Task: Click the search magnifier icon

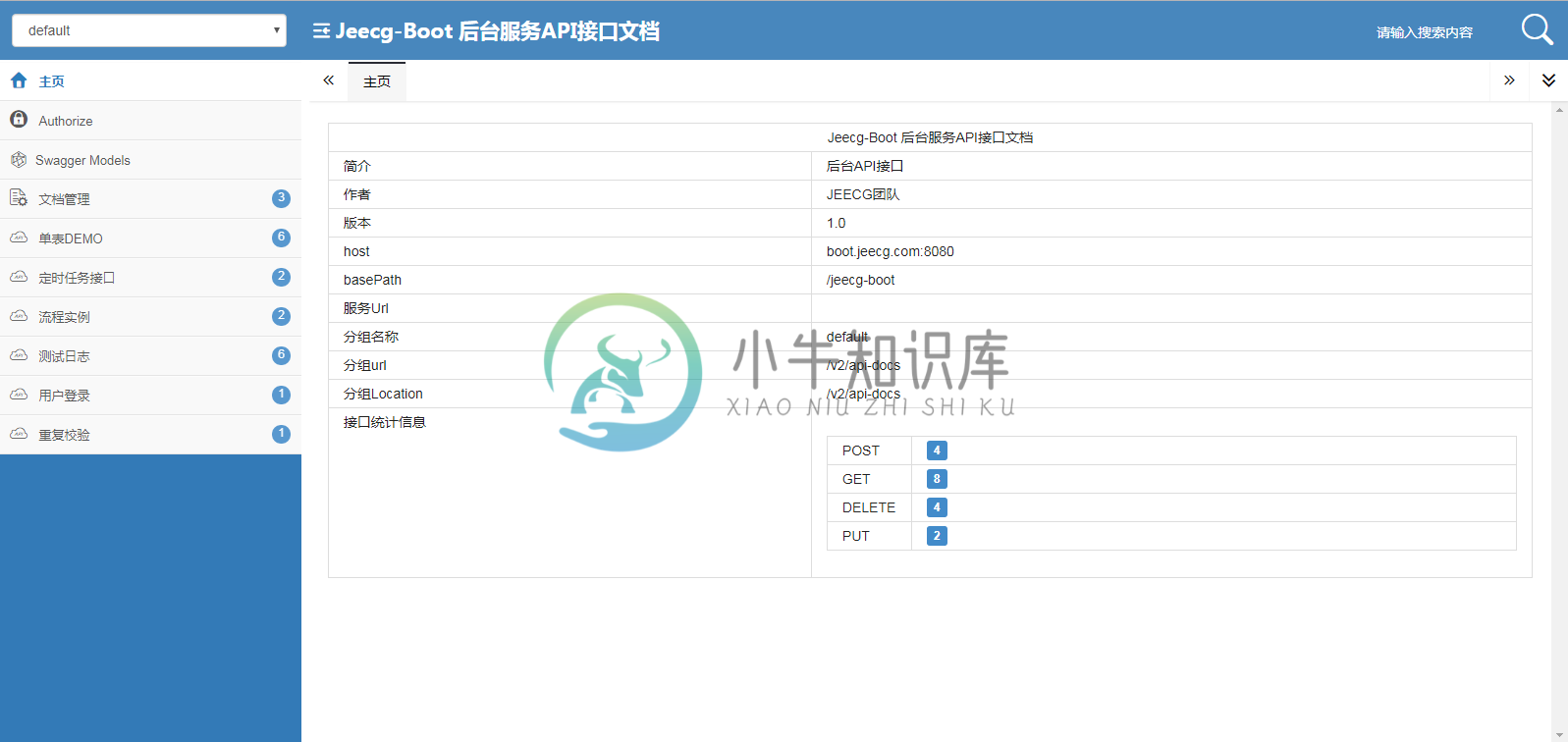Action: click(x=1537, y=29)
